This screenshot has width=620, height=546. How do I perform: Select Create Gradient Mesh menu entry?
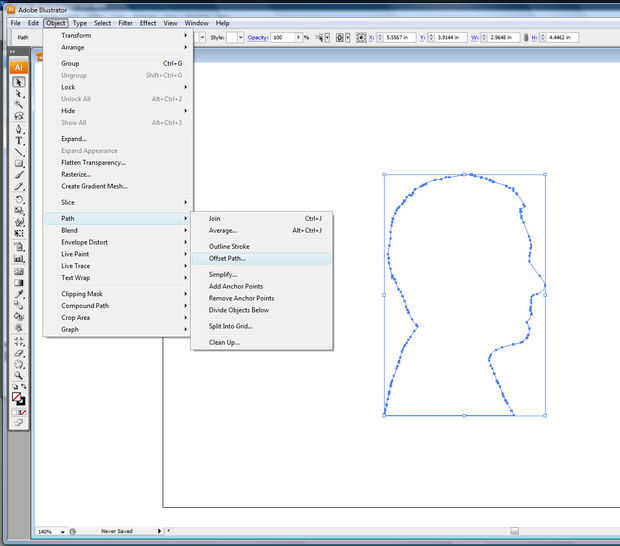[x=94, y=186]
